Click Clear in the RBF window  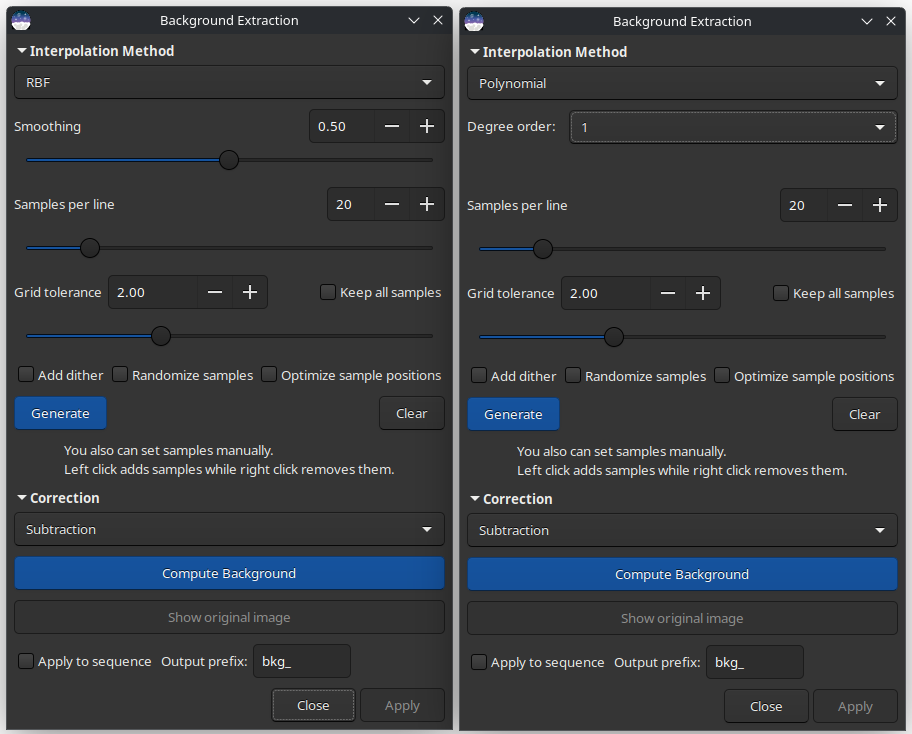coord(412,414)
